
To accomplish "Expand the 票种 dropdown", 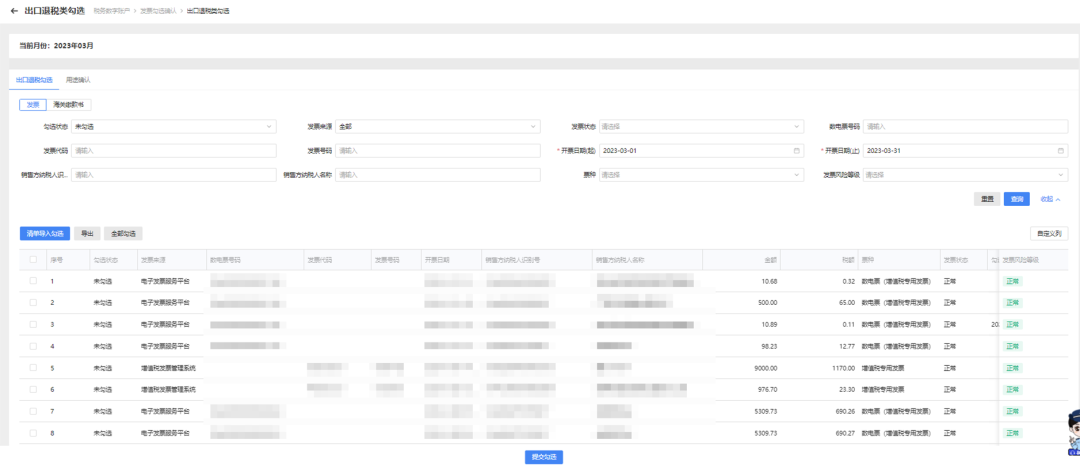I will [700, 175].
